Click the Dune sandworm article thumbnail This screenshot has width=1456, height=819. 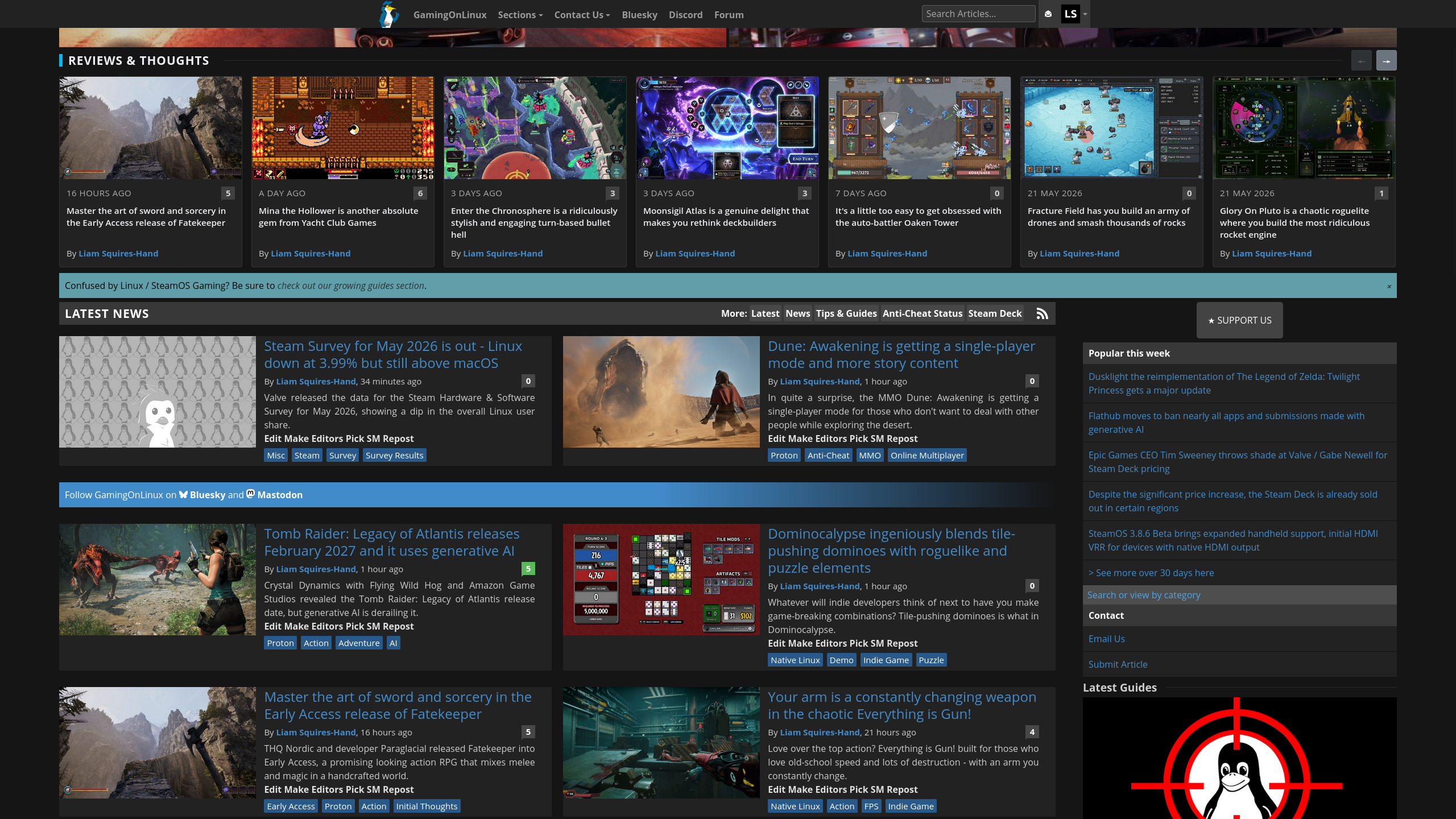pyautogui.click(x=661, y=392)
